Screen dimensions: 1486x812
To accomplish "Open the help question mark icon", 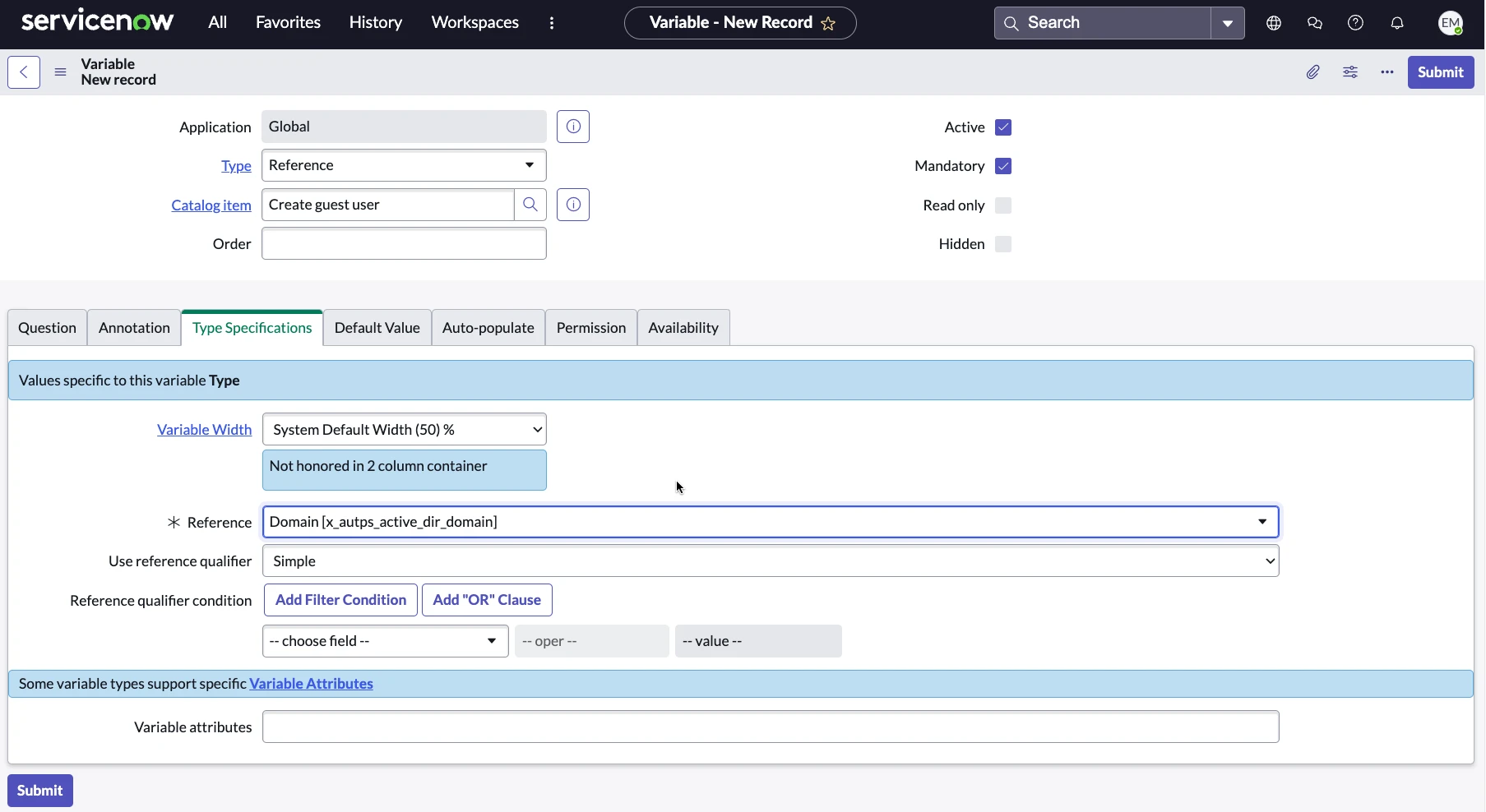I will coord(1356,23).
